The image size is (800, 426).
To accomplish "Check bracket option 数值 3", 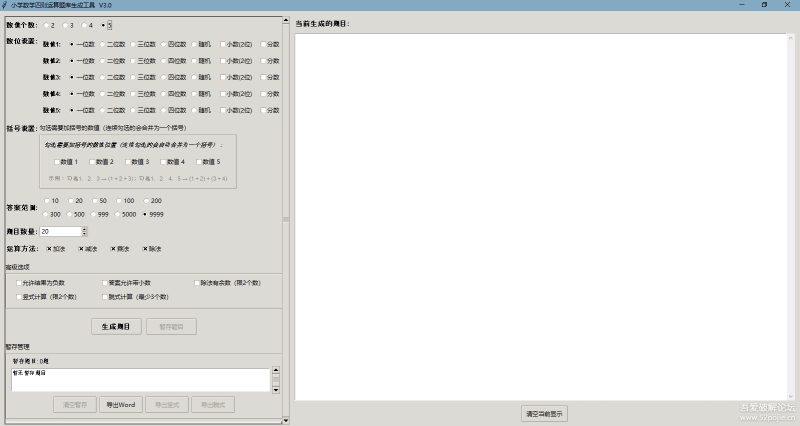I will (137, 162).
